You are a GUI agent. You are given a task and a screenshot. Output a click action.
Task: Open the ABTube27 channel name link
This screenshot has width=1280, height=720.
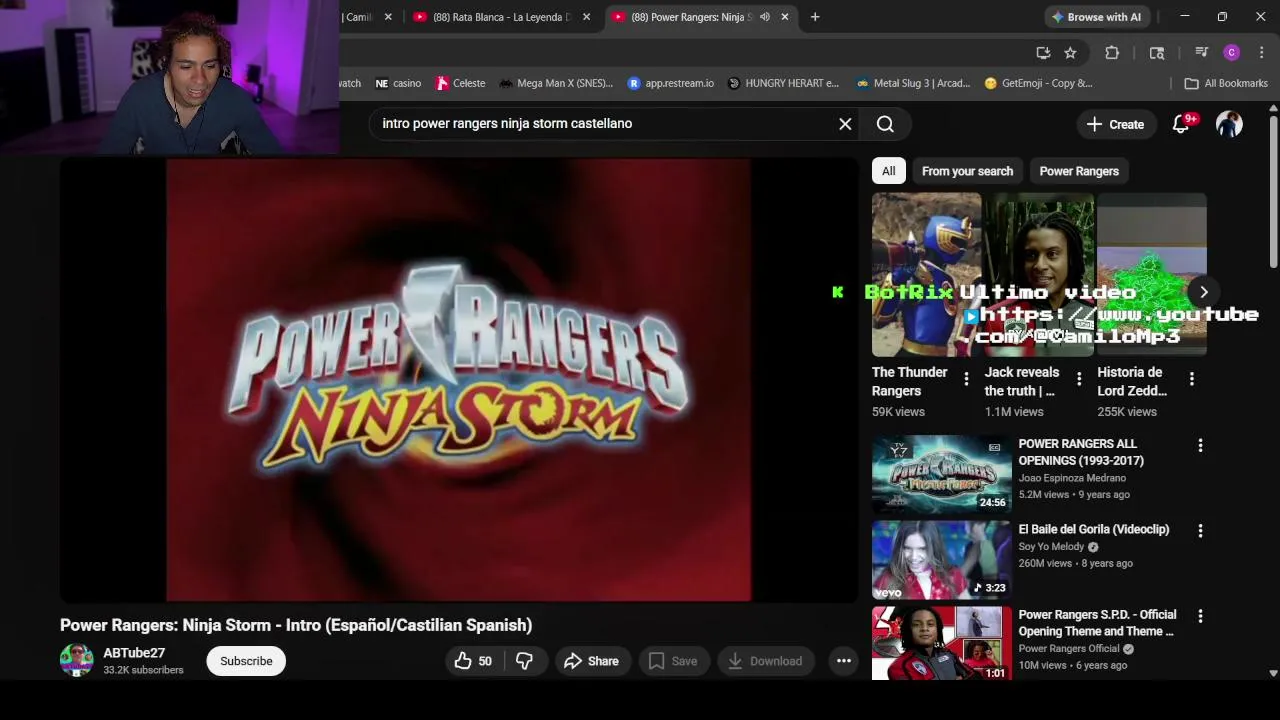134,653
